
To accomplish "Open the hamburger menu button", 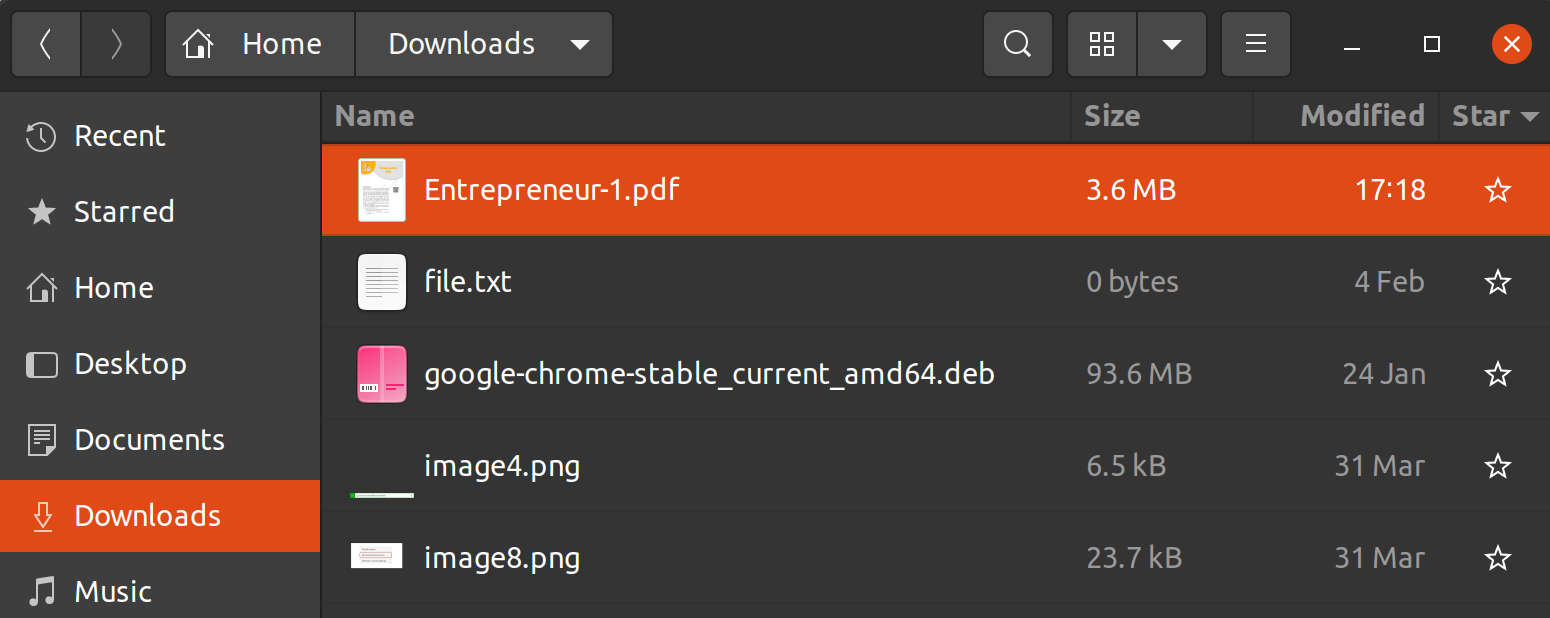I will (x=1255, y=44).
